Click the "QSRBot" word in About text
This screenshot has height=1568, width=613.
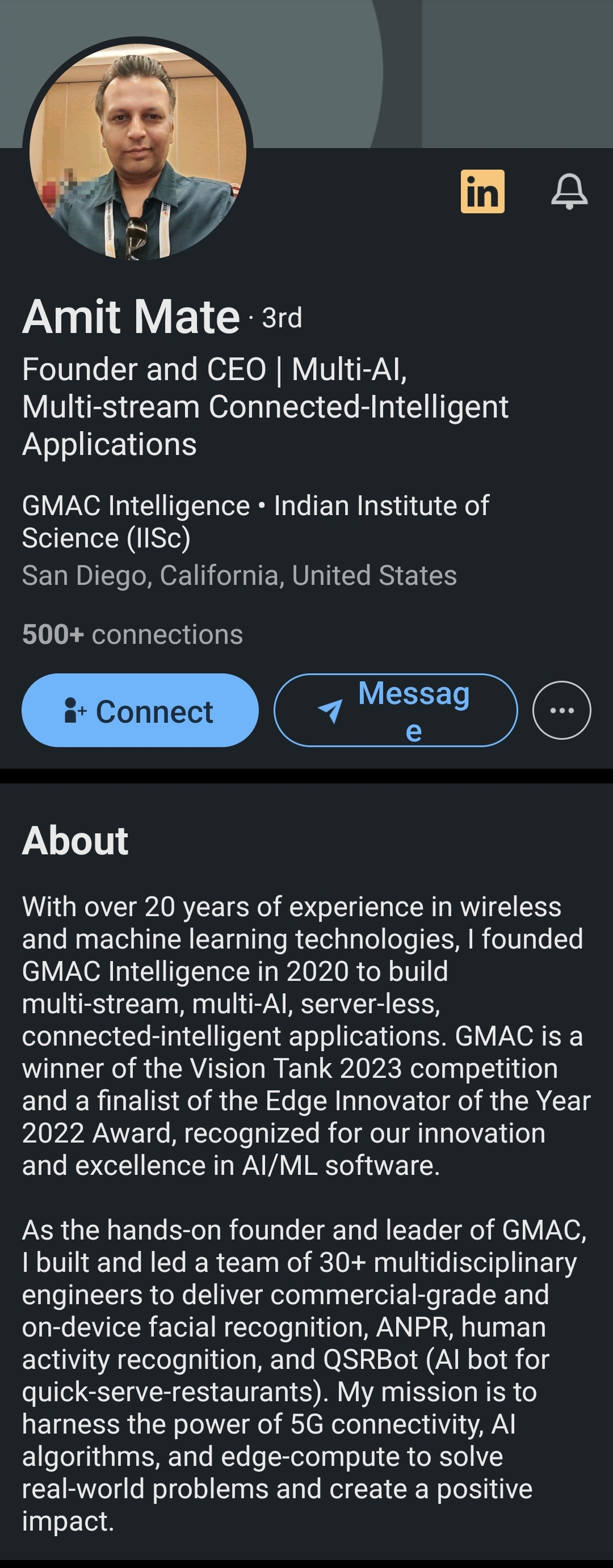pos(370,1359)
